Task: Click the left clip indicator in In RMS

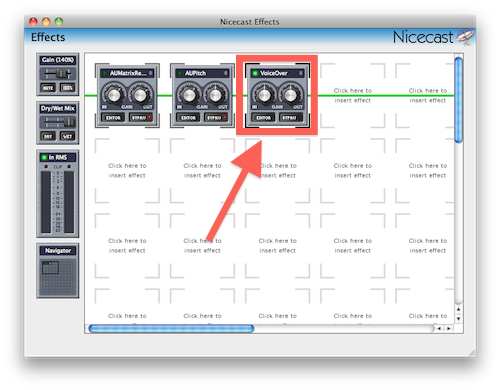Action: (46, 166)
